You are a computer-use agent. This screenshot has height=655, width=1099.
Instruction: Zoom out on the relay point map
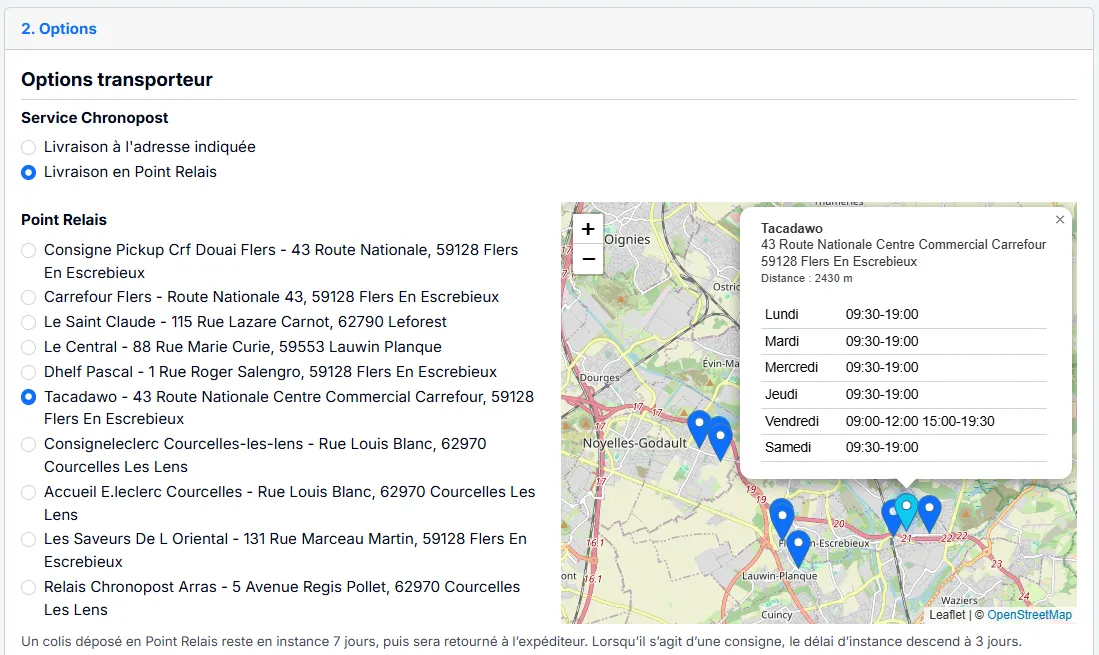click(x=588, y=259)
